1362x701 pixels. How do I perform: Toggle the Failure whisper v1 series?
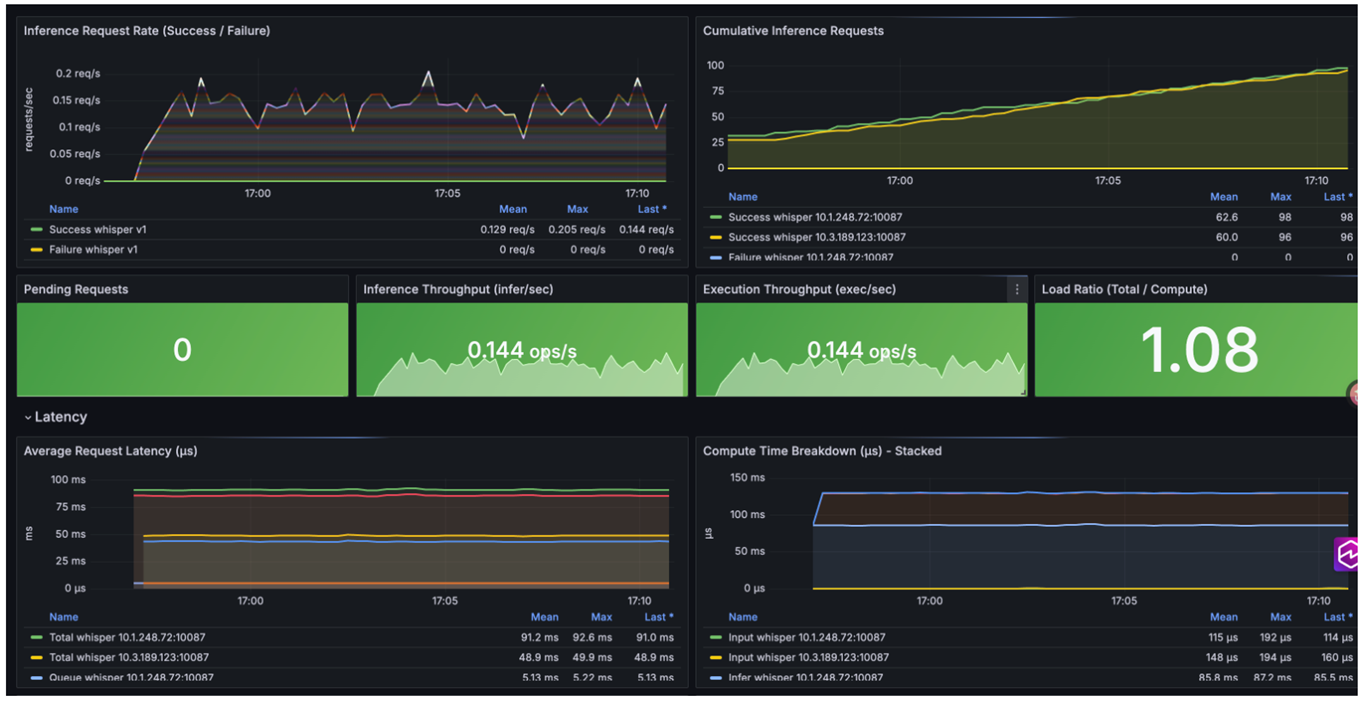[x=95, y=249]
